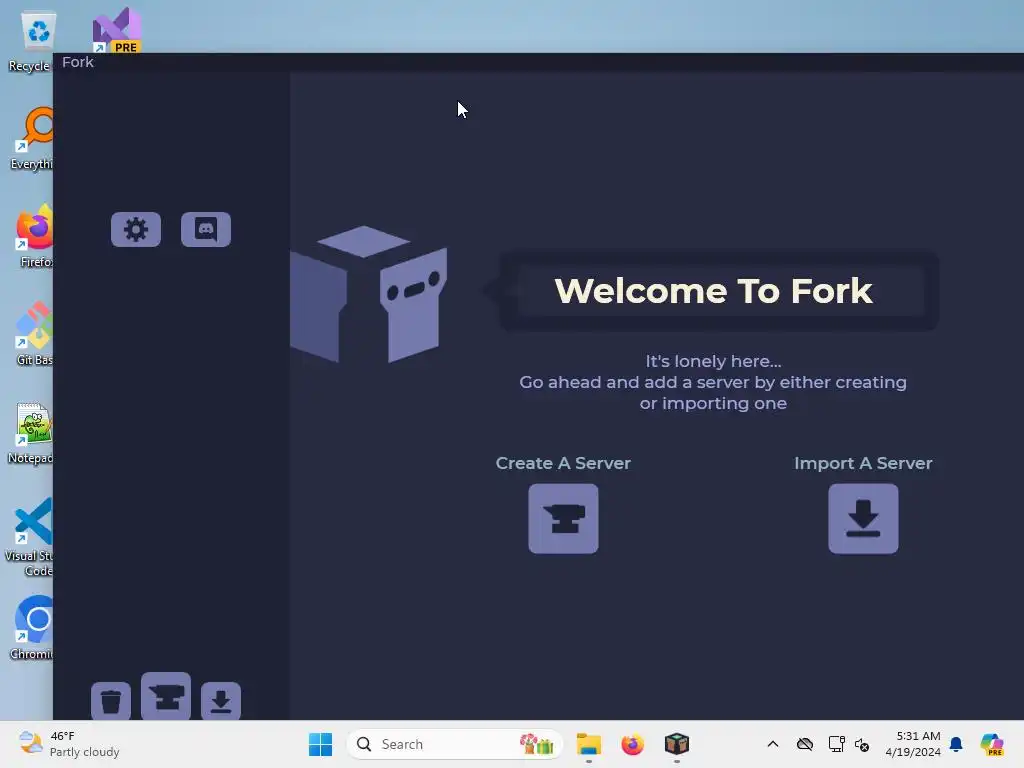Image resolution: width=1024 pixels, height=768 pixels.
Task: Open the notification bell icon
Action: coord(956,744)
